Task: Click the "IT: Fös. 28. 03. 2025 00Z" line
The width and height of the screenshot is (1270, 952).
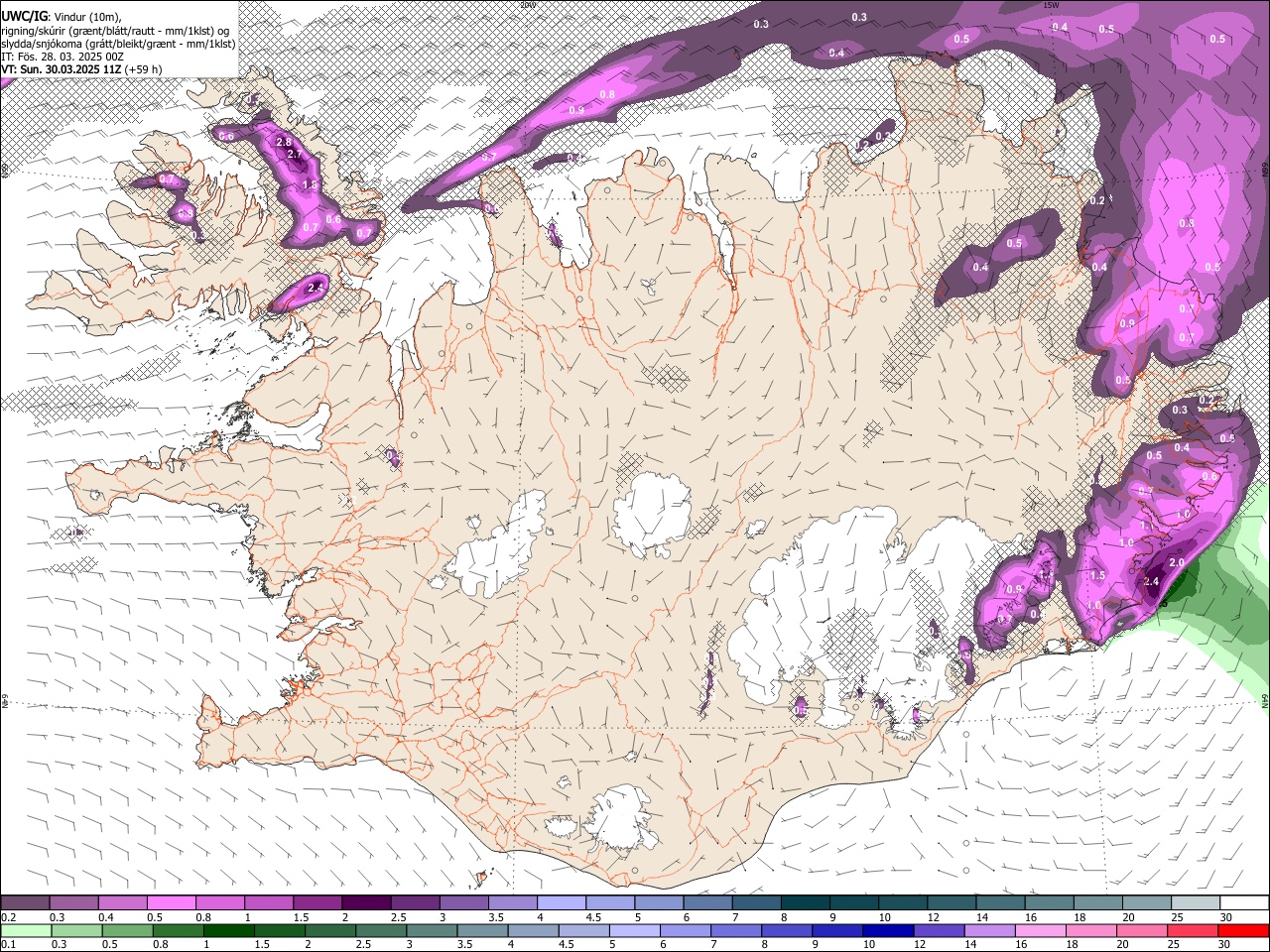Action: tap(63, 57)
